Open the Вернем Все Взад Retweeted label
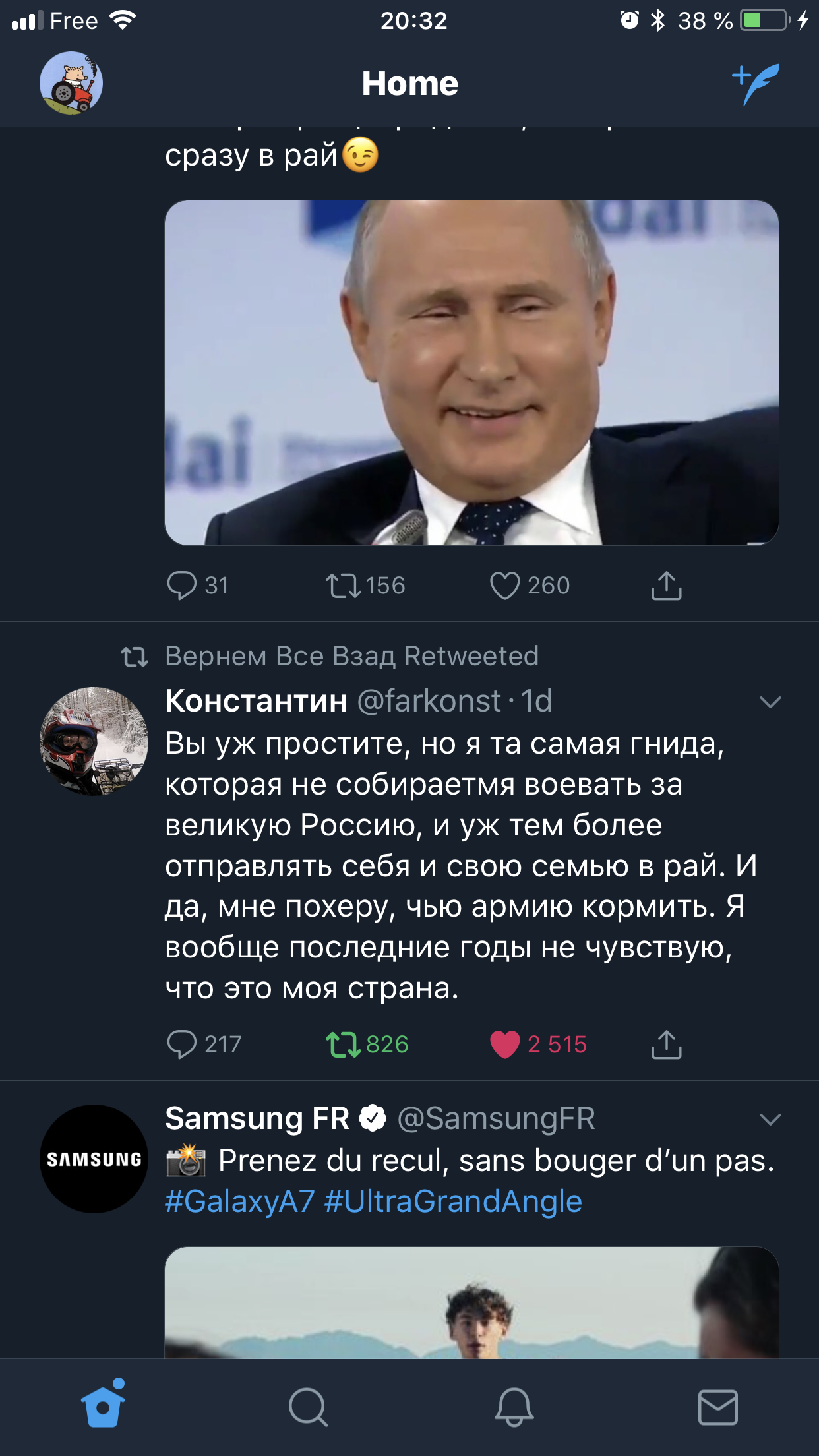This screenshot has height=1456, width=819. tap(351, 656)
